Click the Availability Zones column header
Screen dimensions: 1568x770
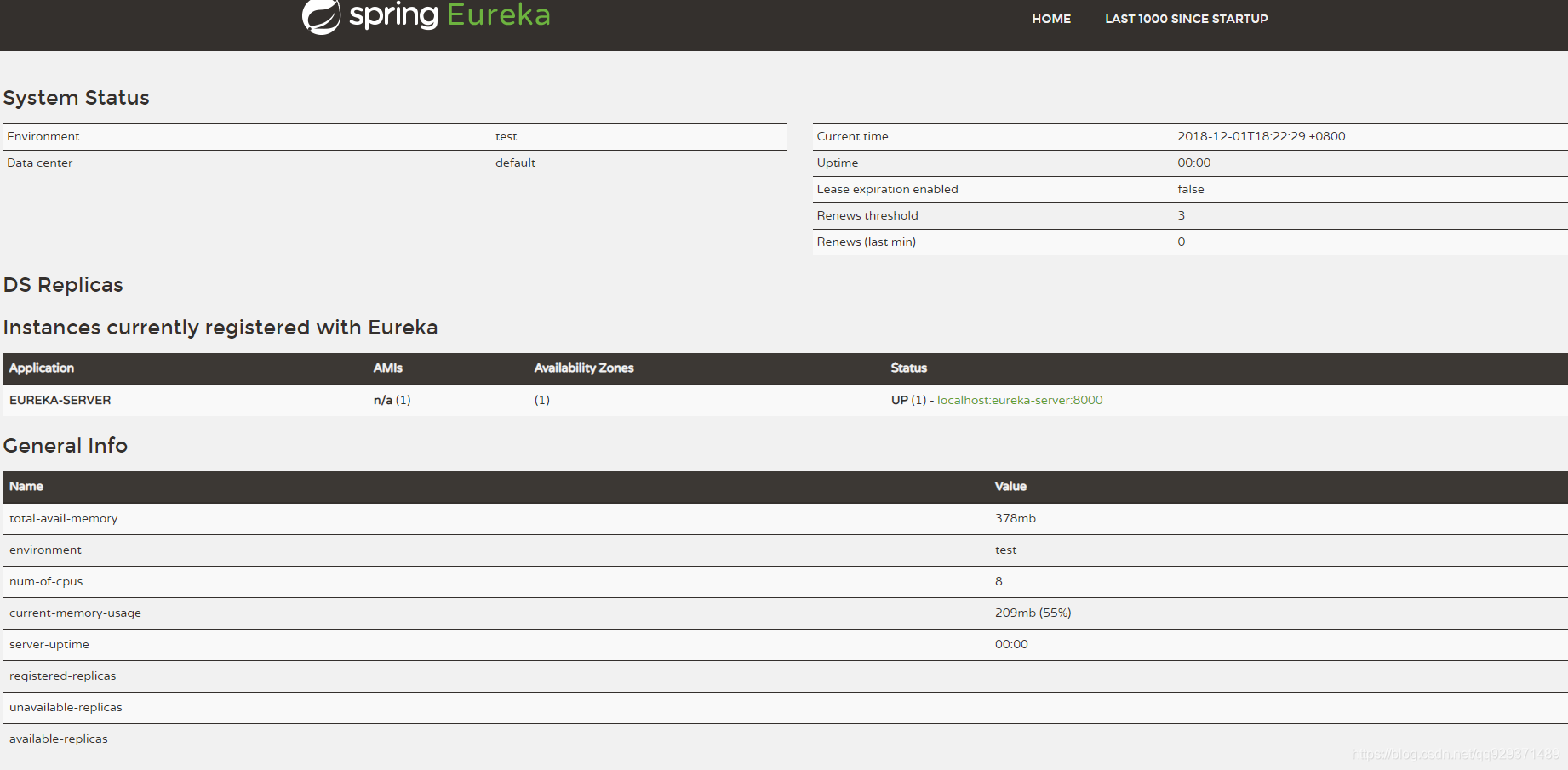click(x=584, y=368)
